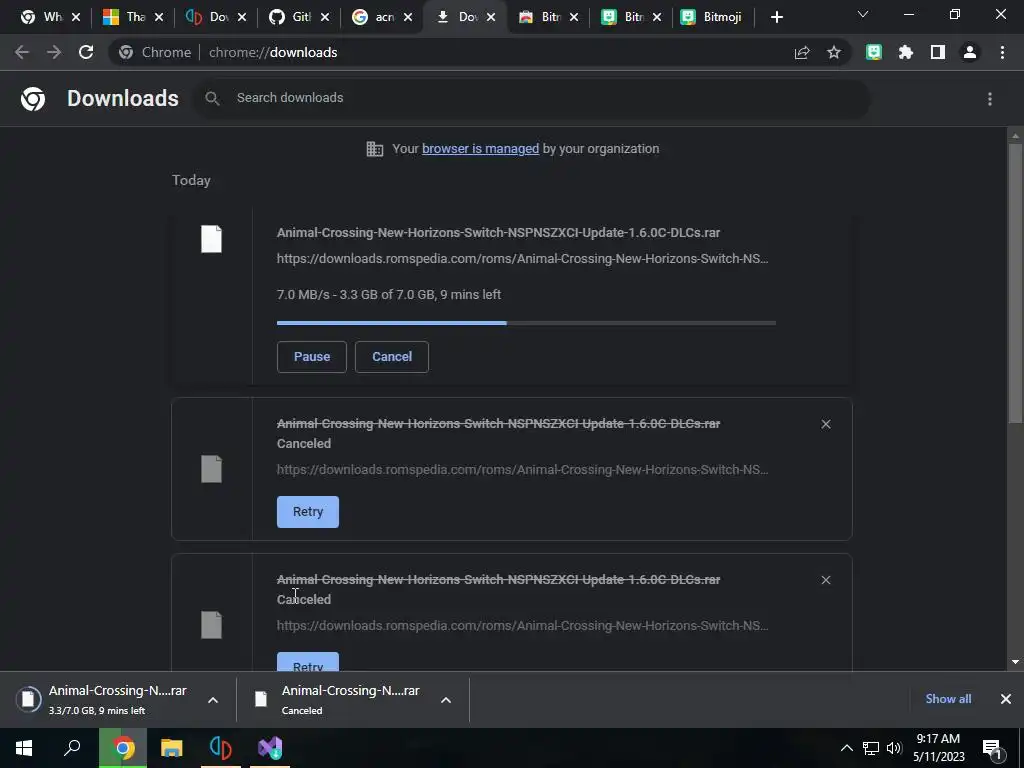Click the first canceled download's URL

pos(522,470)
